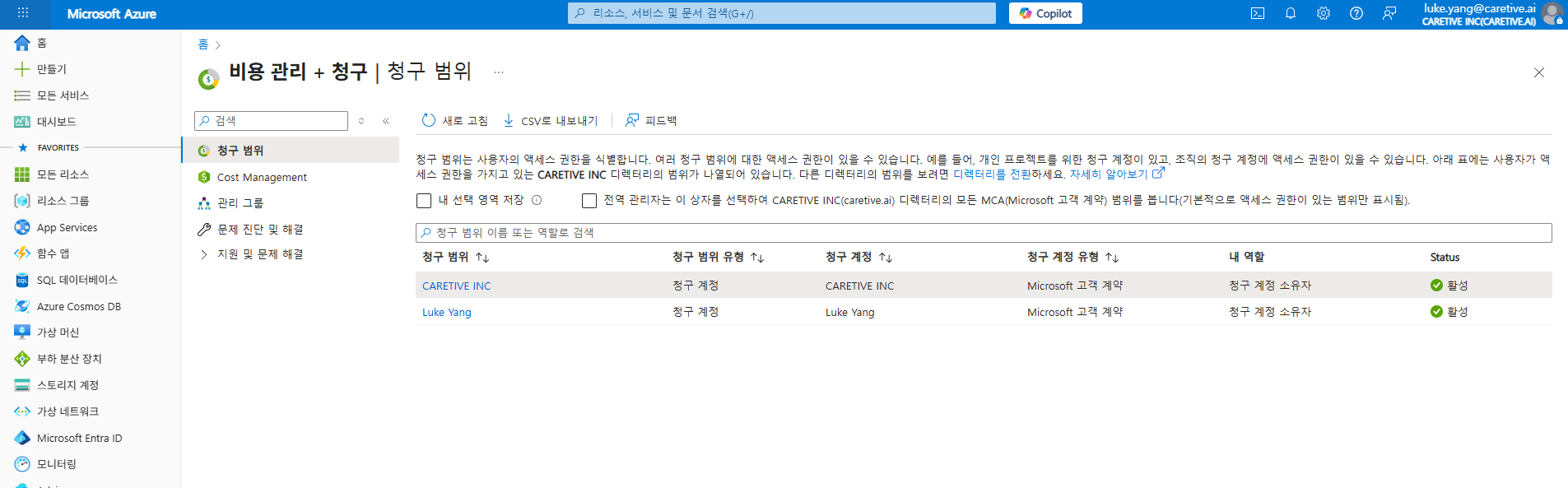Select Billing scopes menu item
Viewport: 1568px width, 488px height.
pos(291,151)
